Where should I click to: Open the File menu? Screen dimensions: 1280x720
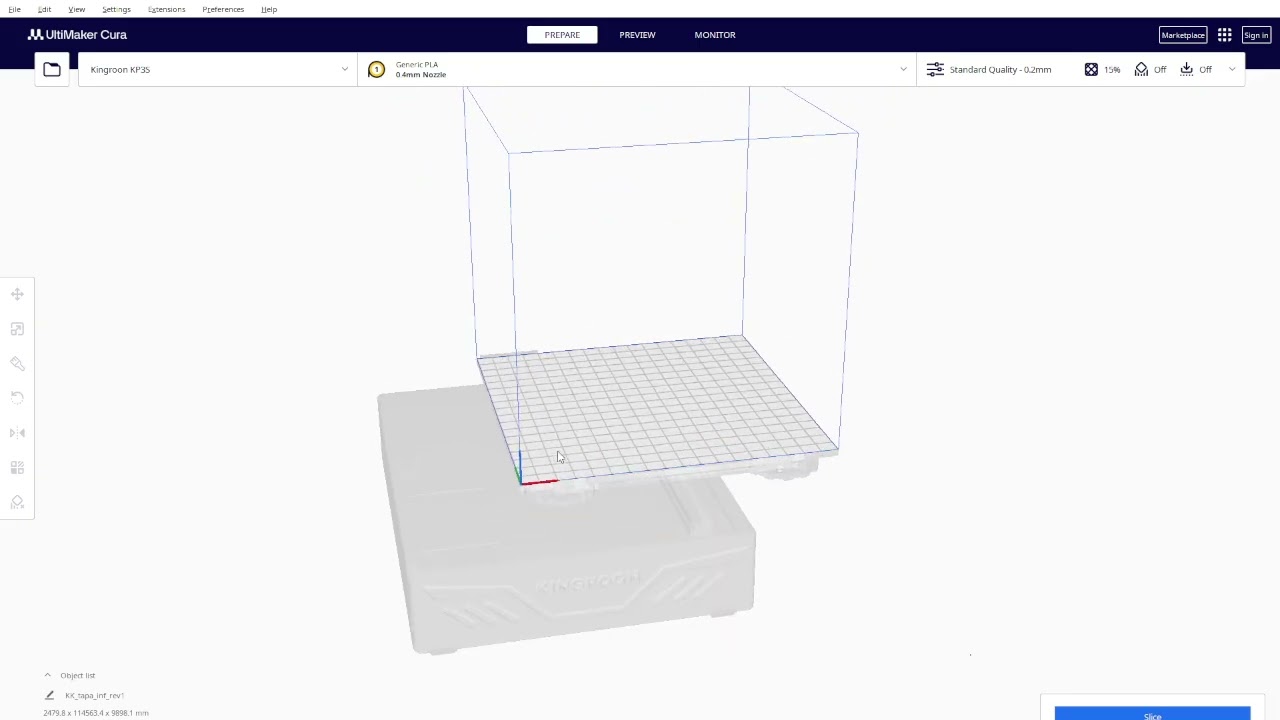coord(14,9)
